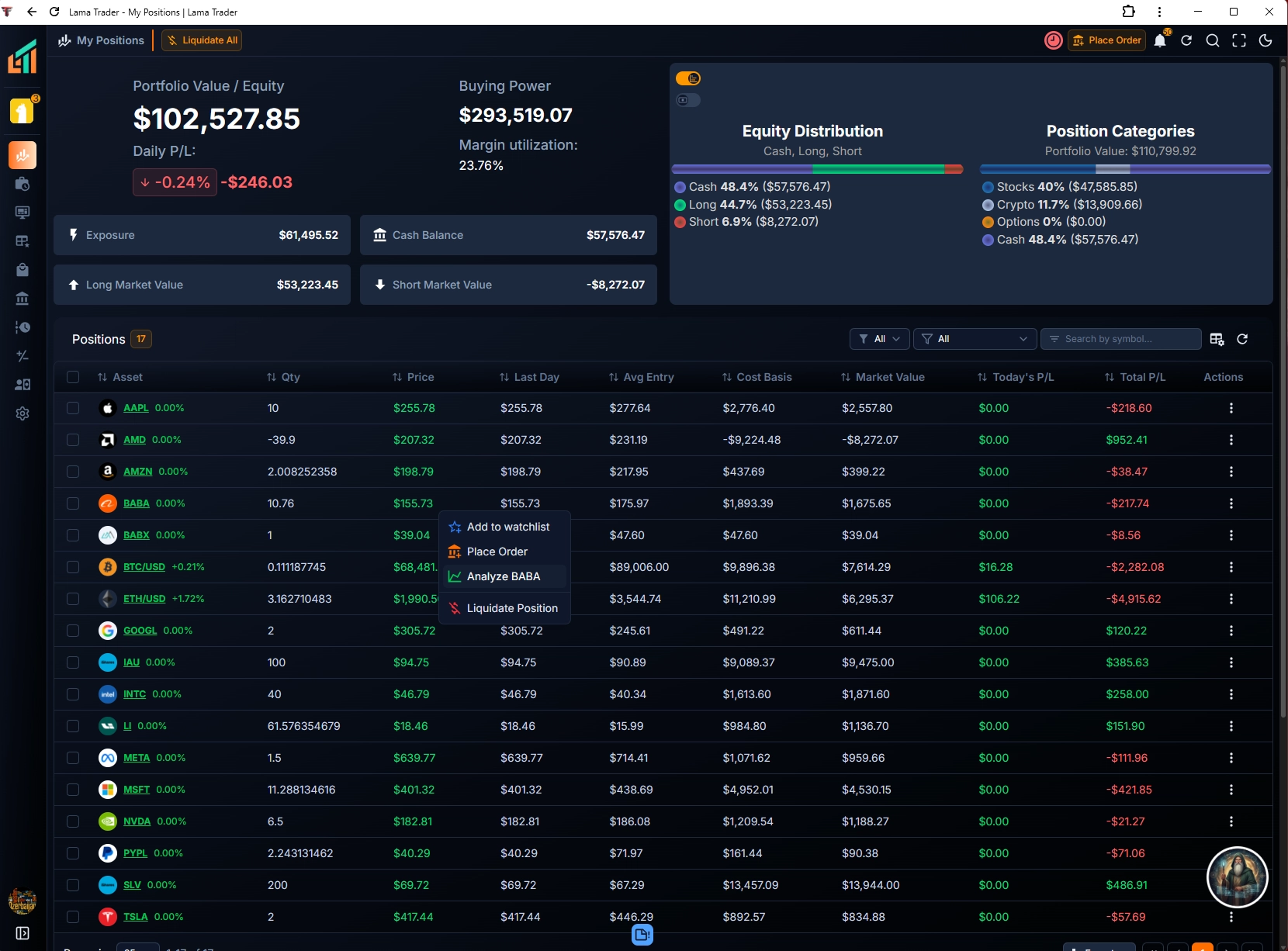1288x951 pixels.
Task: Refresh the positions table
Action: [1242, 339]
